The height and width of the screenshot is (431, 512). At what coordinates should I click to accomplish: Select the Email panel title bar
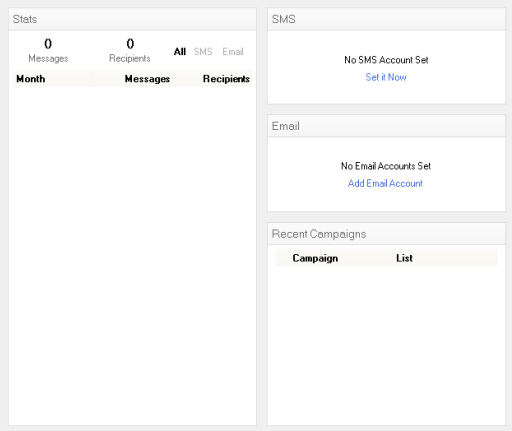pos(386,126)
